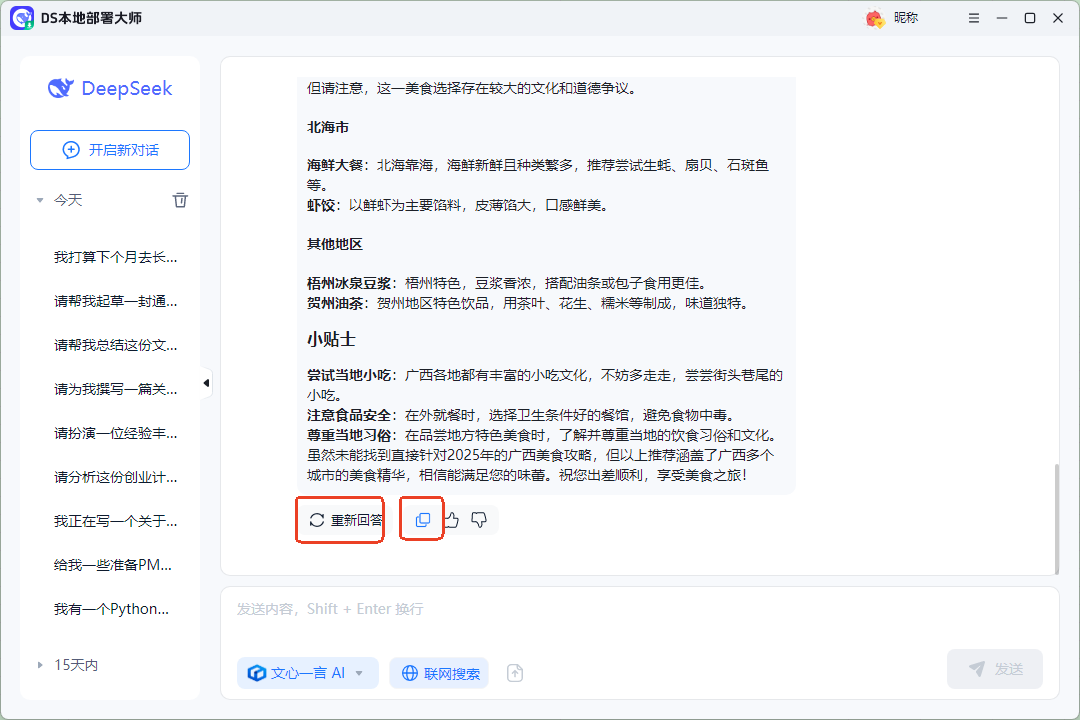Open conversation 给我一些准备PM...

point(113,565)
